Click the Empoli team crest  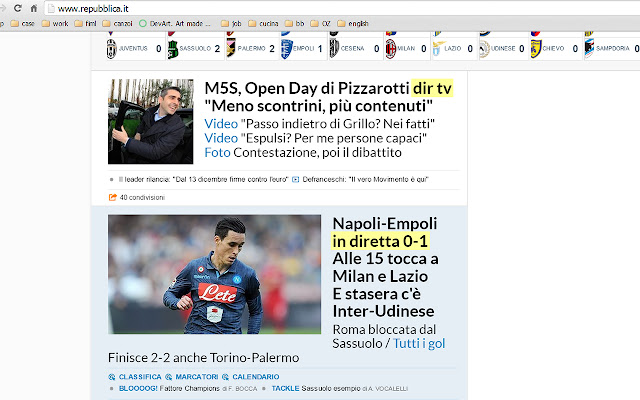click(x=287, y=49)
